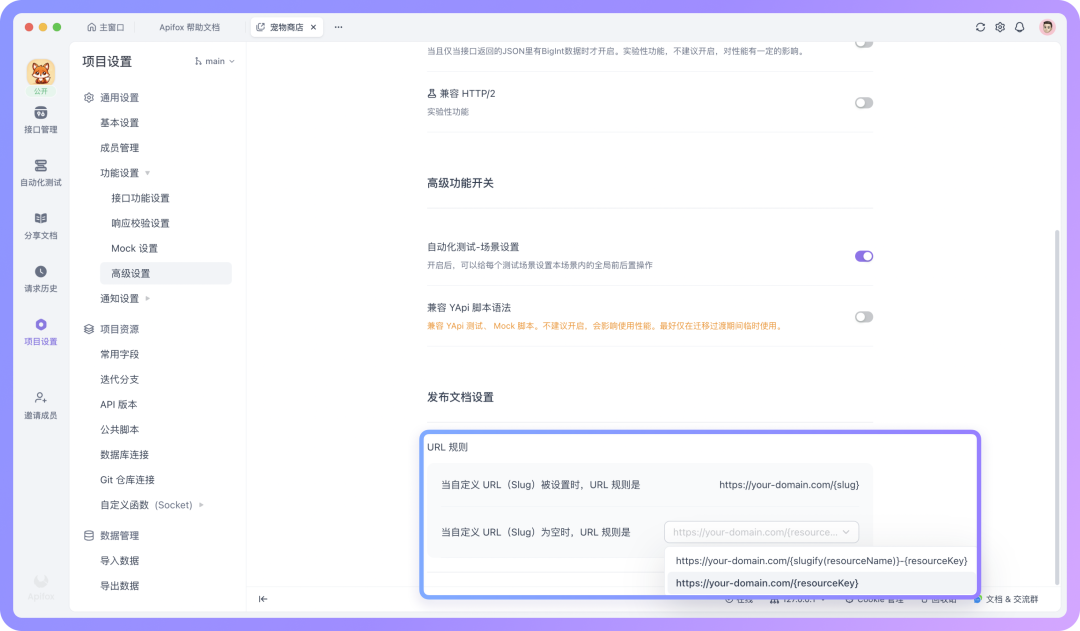1080x631 pixels.
Task: Collapse the 功能设置 tree arrow
Action: coord(147,173)
